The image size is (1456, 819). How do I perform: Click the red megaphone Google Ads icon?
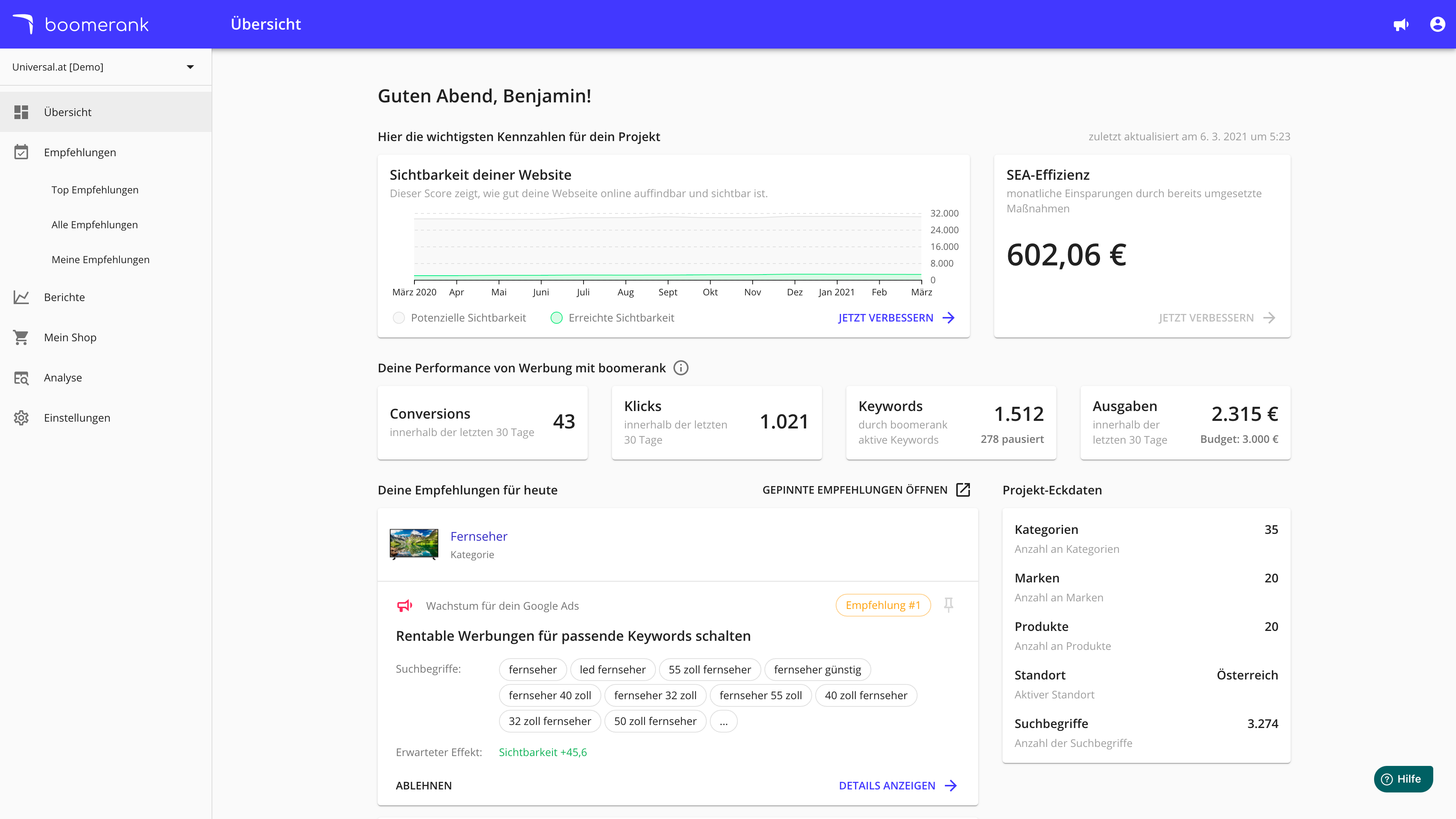405,606
